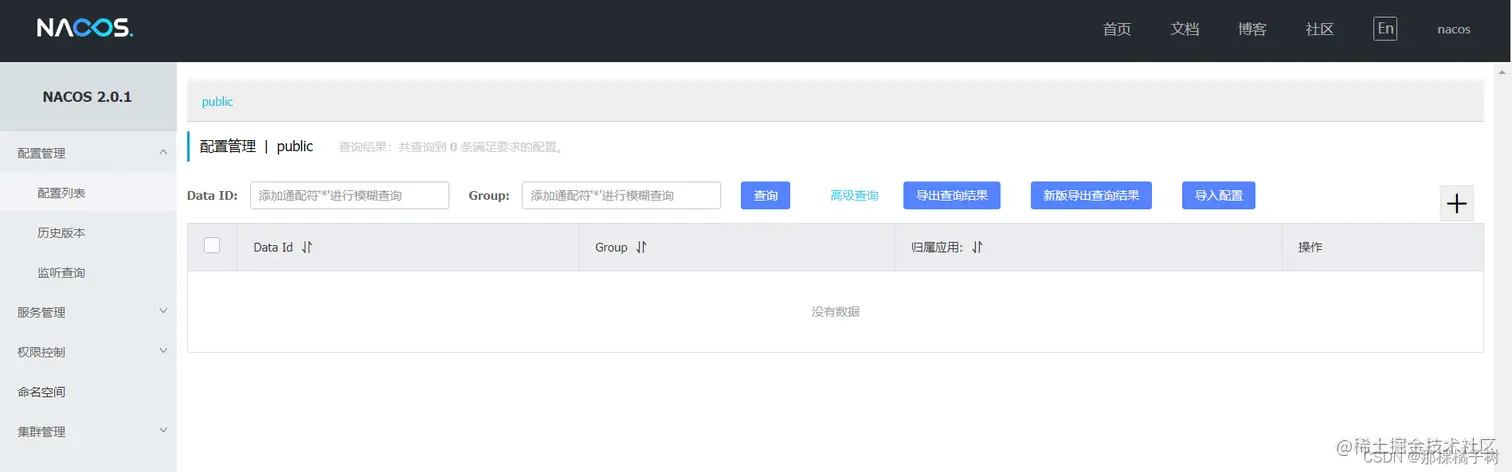Expand the 权限控制 menu section
The image size is (1512, 472).
88,352
